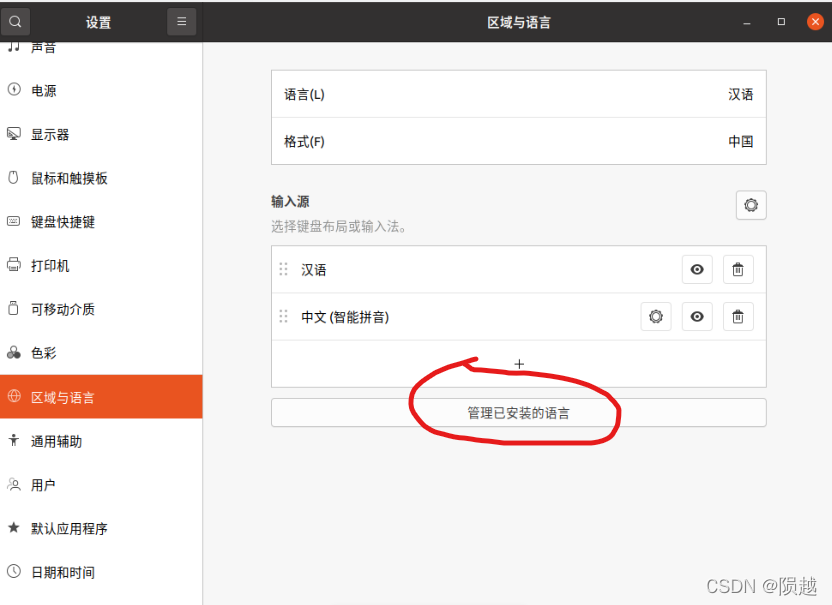Viewport: 832px width, 605px height.
Task: Select 鼠标和触摸板 in sidebar
Action: point(101,178)
